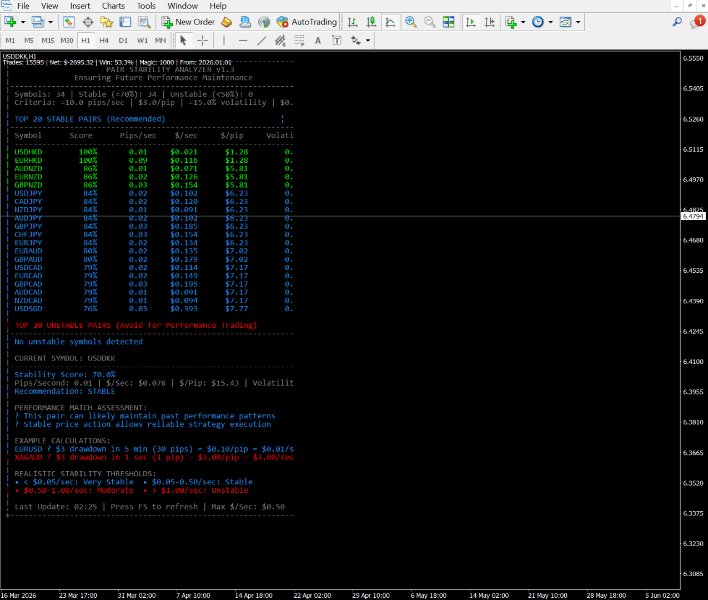Switch to candlestick chart display
708x600 pixels.
pyautogui.click(x=371, y=22)
